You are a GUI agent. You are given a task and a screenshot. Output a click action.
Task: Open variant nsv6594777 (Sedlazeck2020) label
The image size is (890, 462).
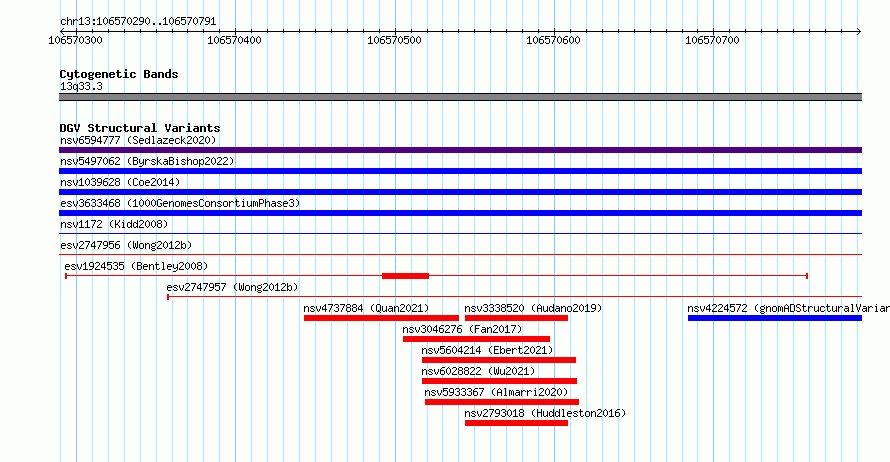tap(138, 140)
